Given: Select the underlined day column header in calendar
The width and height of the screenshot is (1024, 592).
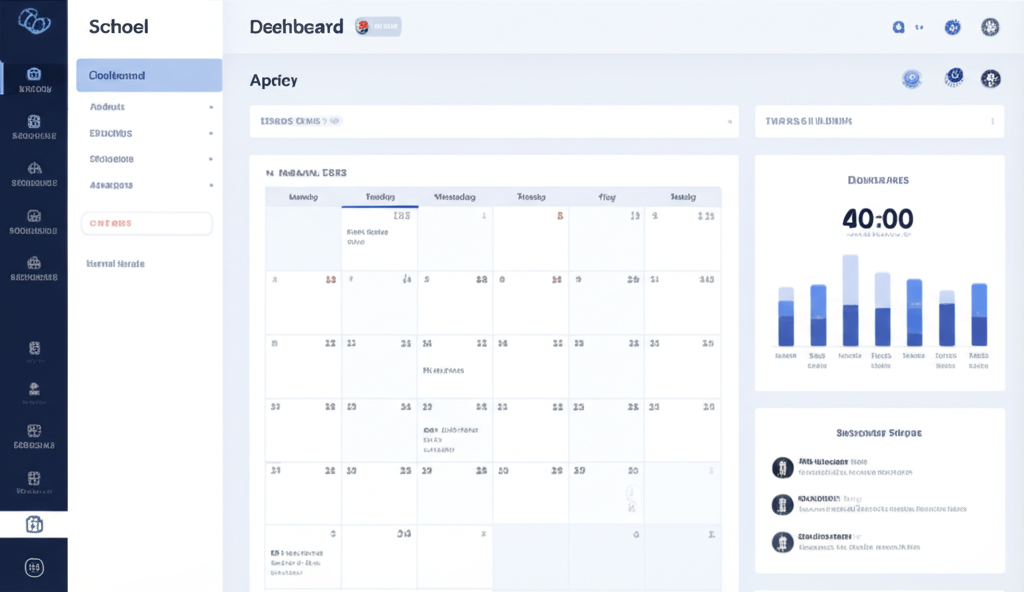Looking at the screenshot, I should click(379, 197).
